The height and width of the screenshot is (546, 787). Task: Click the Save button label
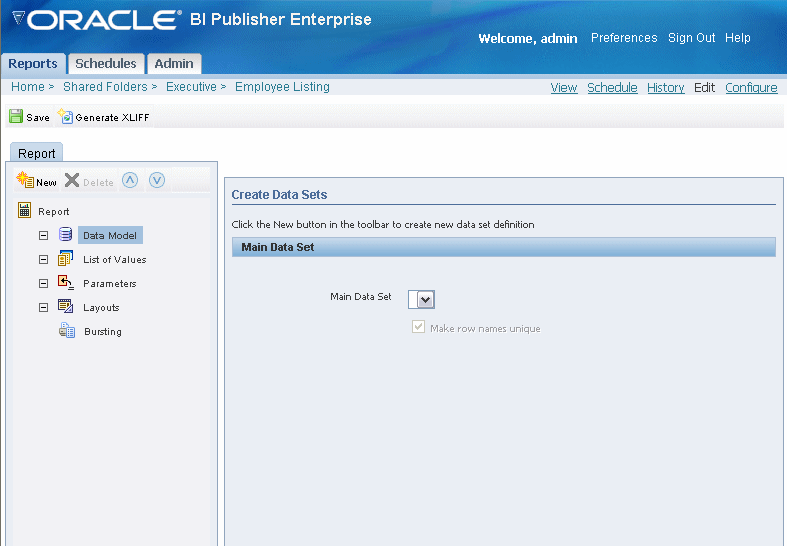(x=38, y=117)
